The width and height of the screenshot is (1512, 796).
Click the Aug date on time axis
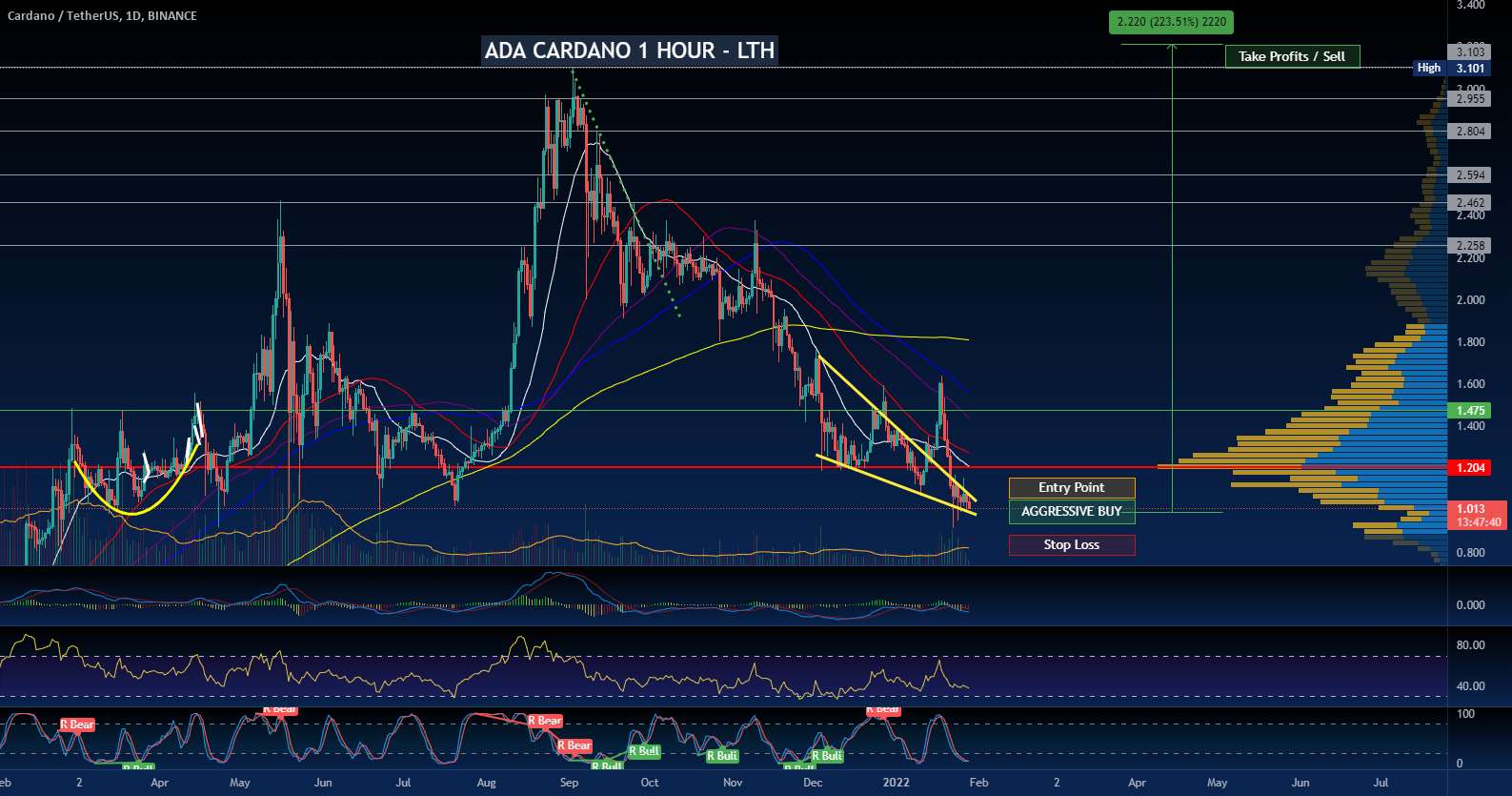click(486, 783)
